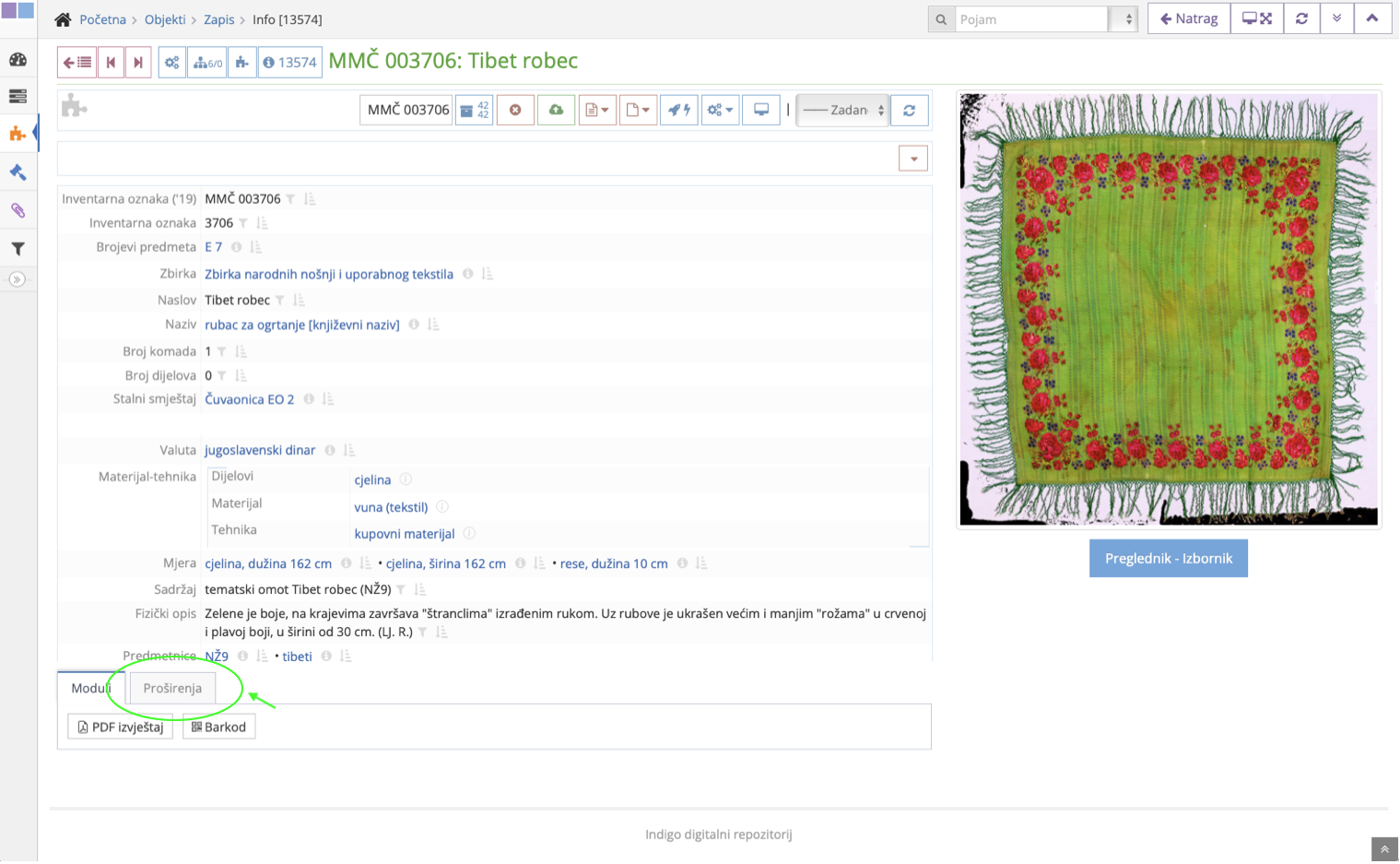1400x864 pixels.
Task: Select the gavel icon in the left sidebar
Action: pyautogui.click(x=18, y=172)
